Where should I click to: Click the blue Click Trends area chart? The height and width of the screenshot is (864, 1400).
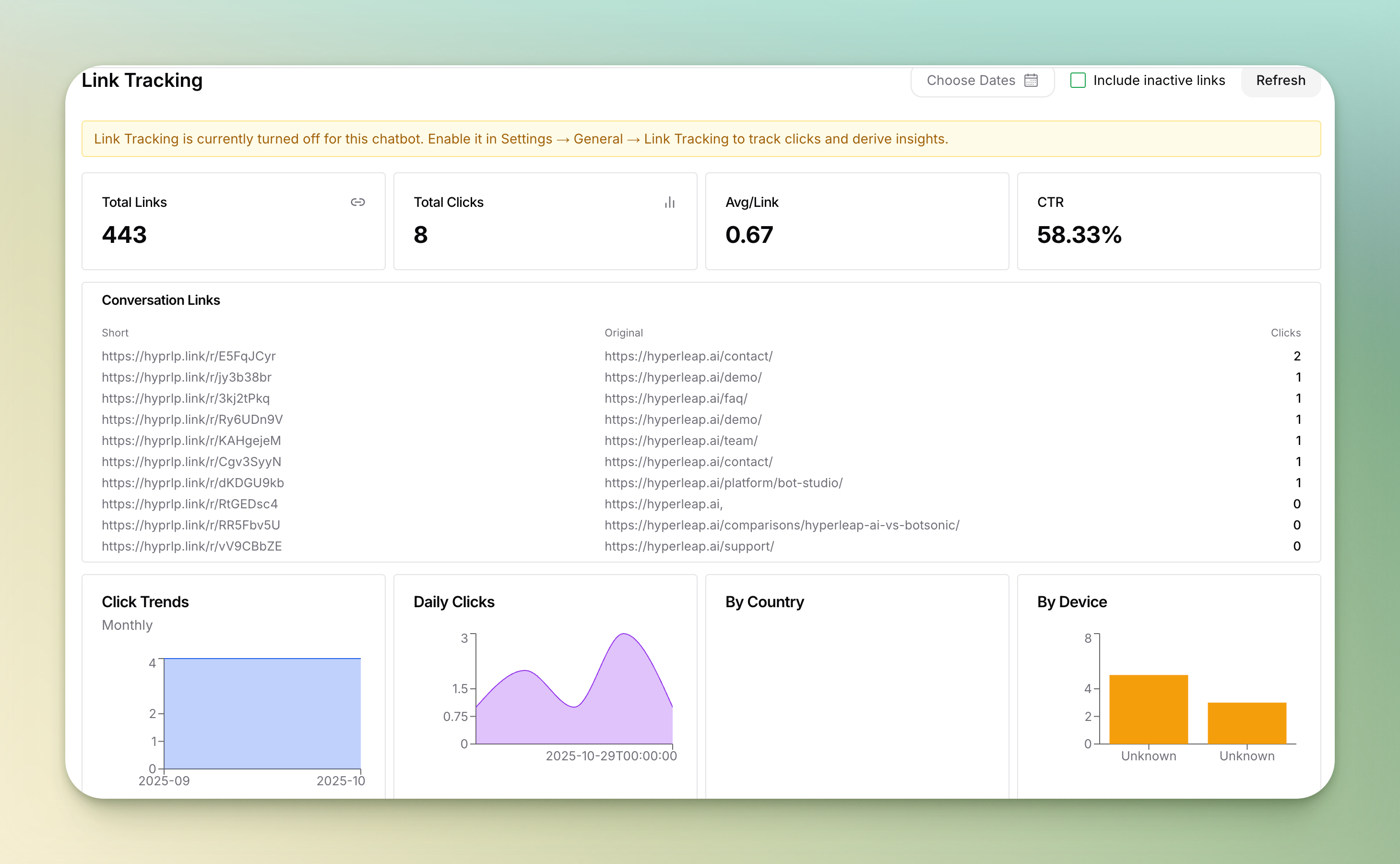click(262, 713)
